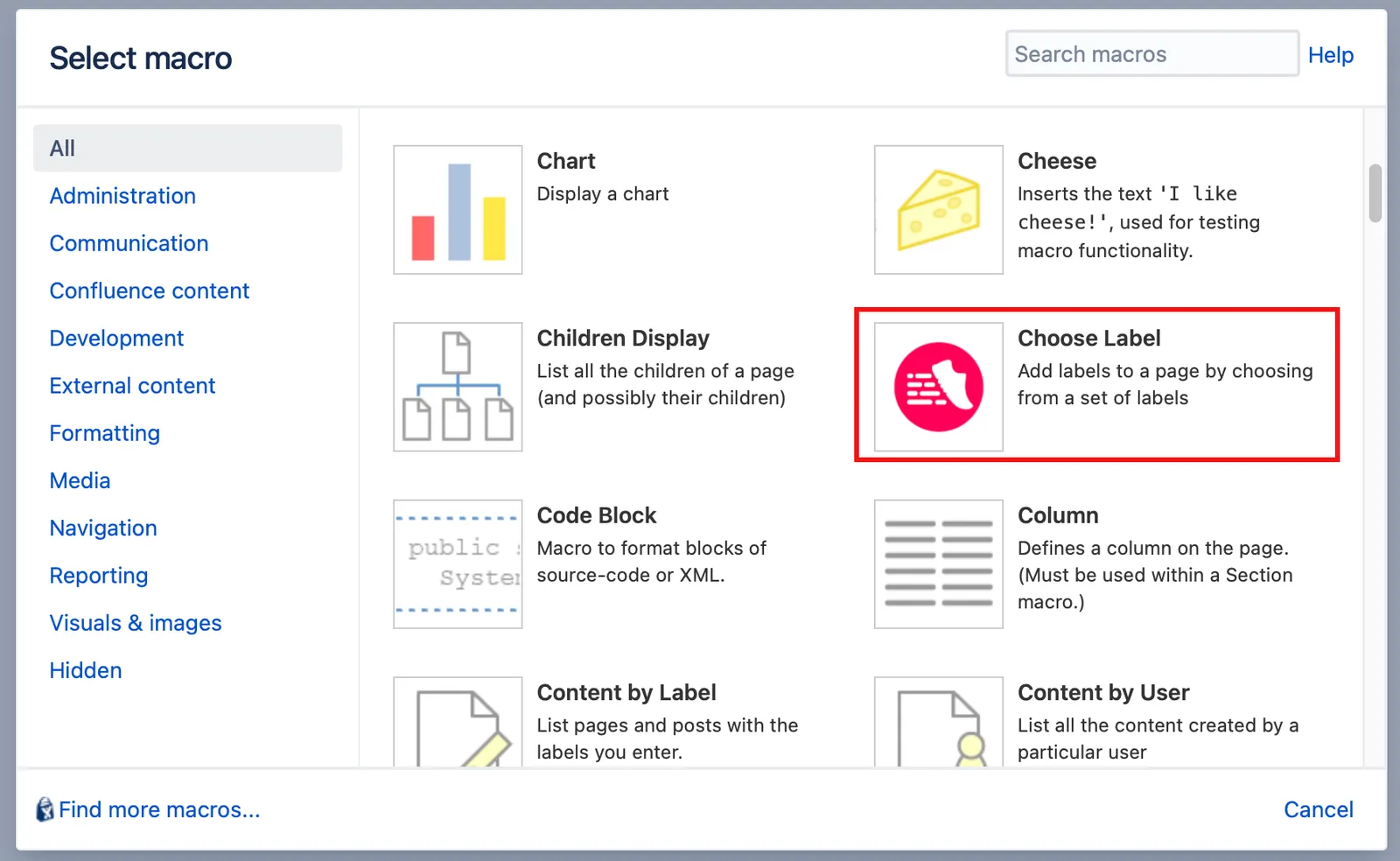Choose the Cheese macro icon
1400x861 pixels.
pyautogui.click(x=938, y=210)
